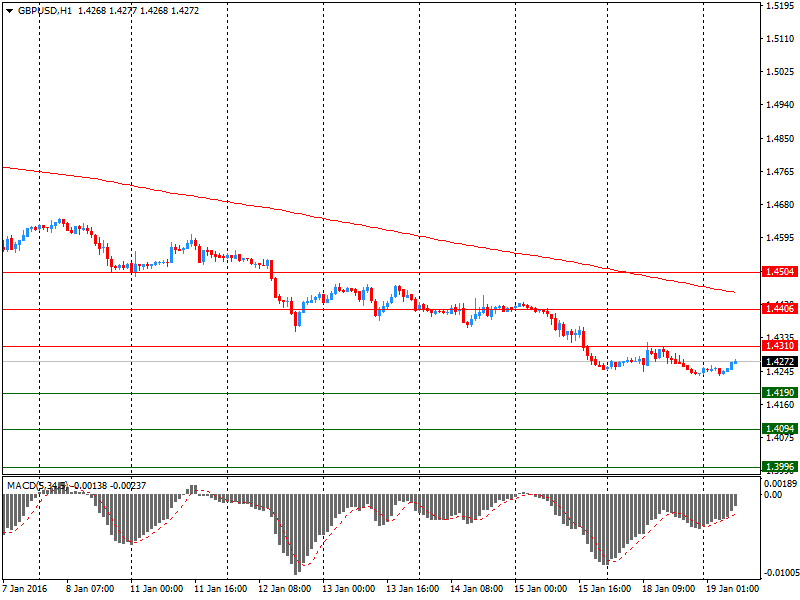Select the 15 Jan 16:00 time axis label
This screenshot has height=600, width=800.
[605, 589]
